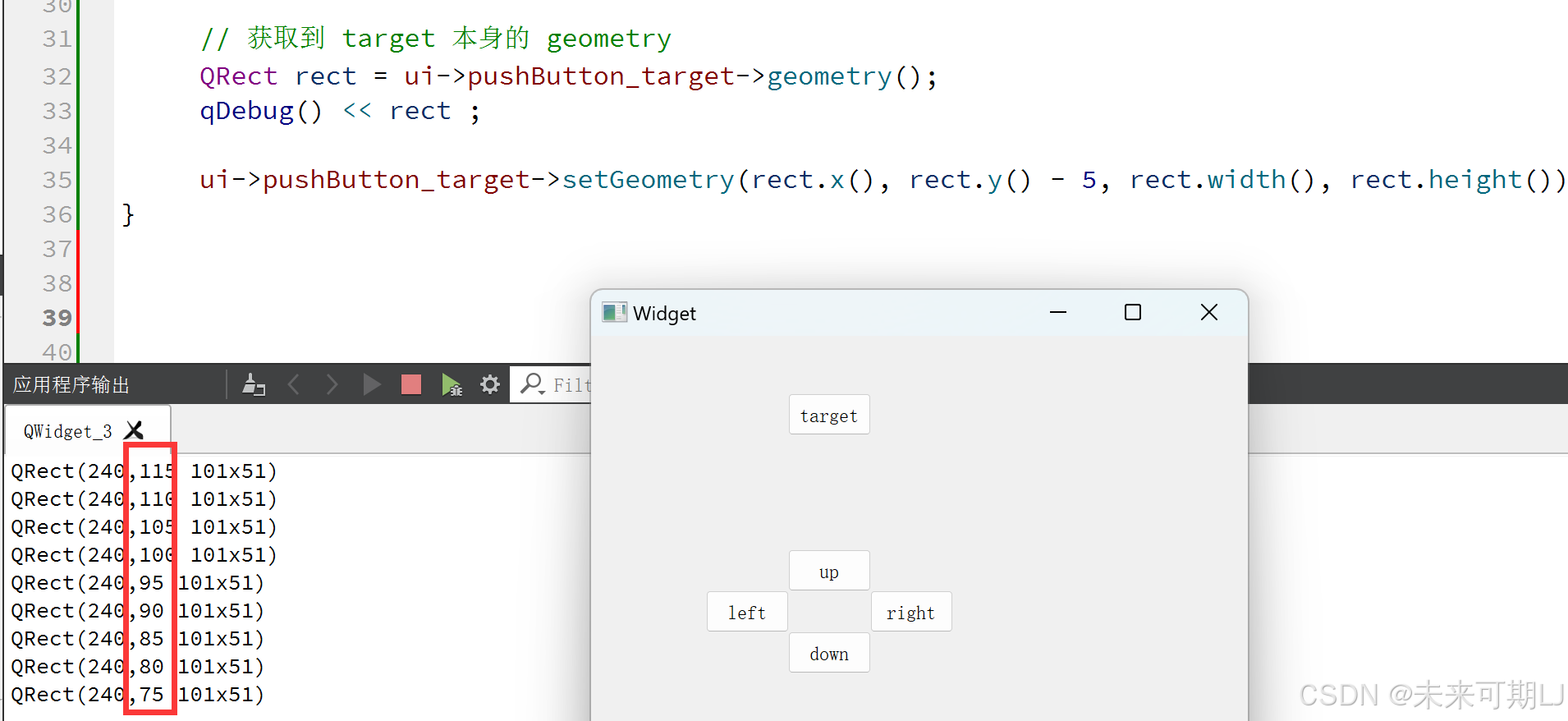1568x721 pixels.
Task: Maximize the Widget window
Action: click(1133, 312)
